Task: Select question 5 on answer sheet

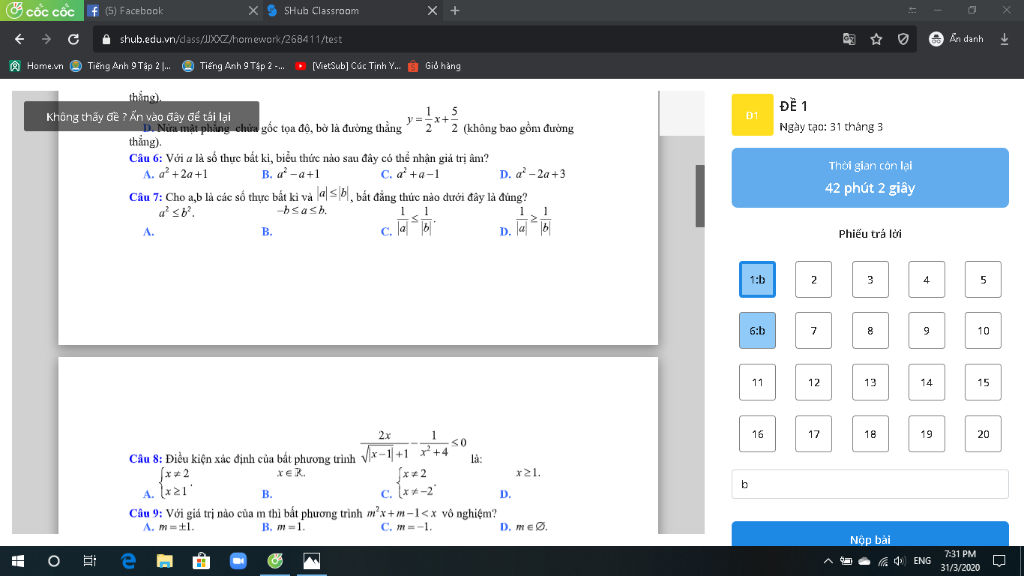Action: (x=983, y=280)
